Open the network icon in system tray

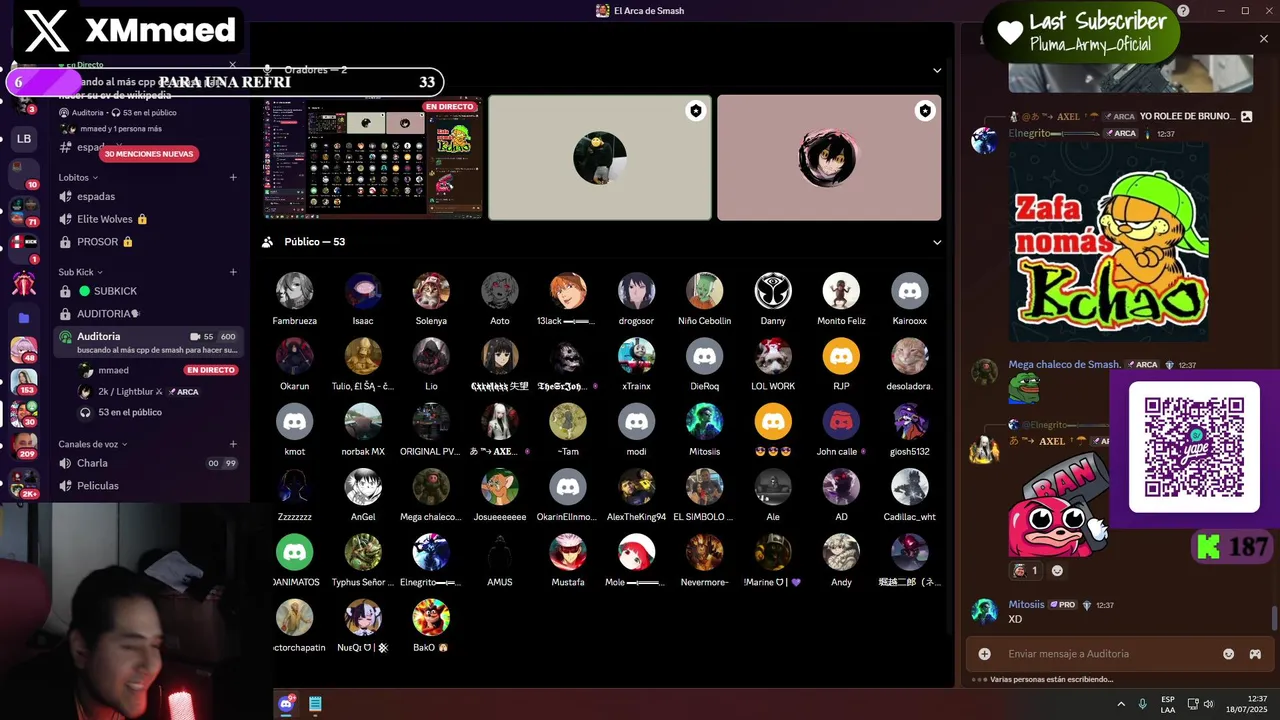[1194, 704]
